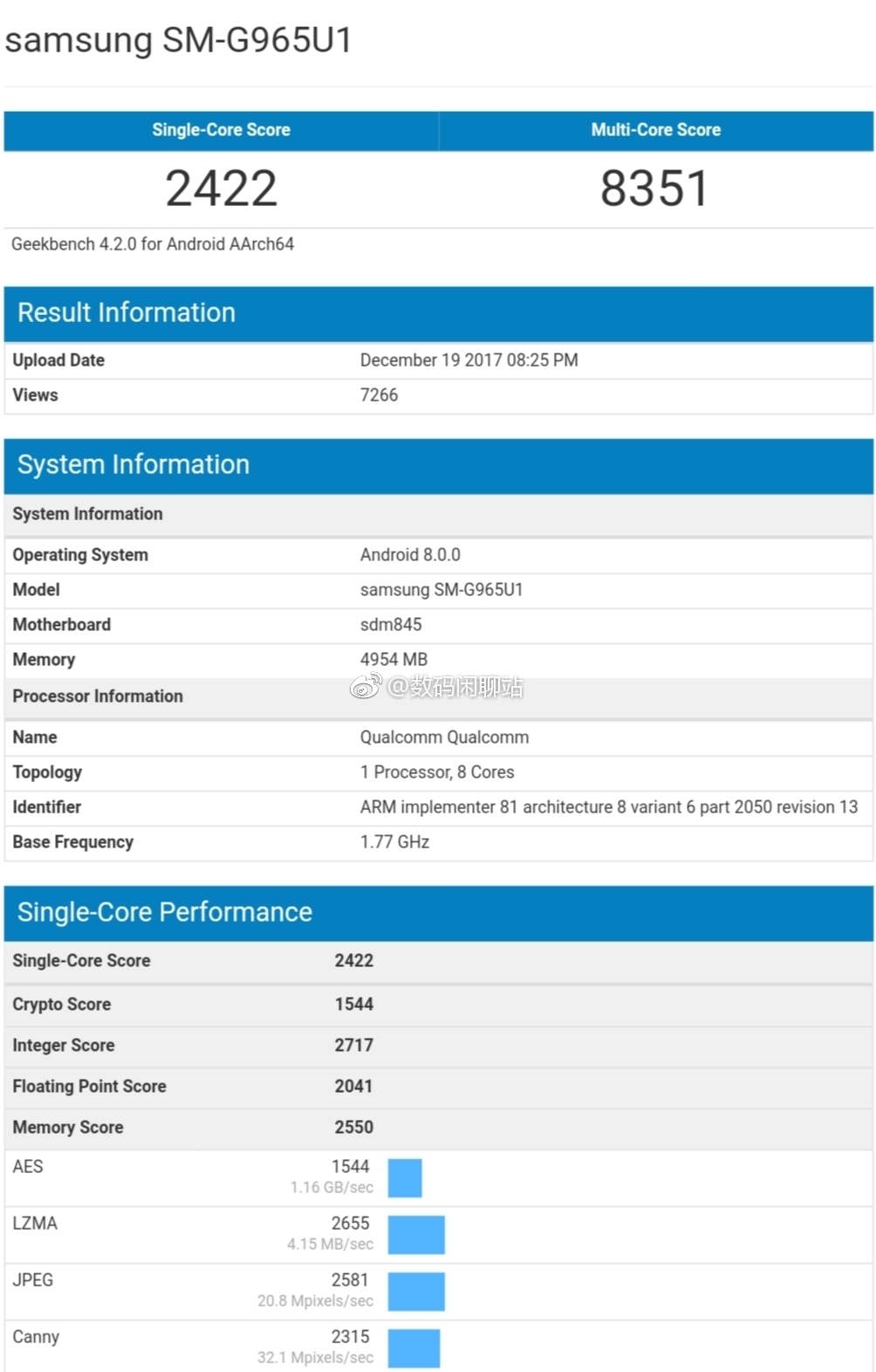
Task: Select the Upload Date label
Action: point(58,360)
